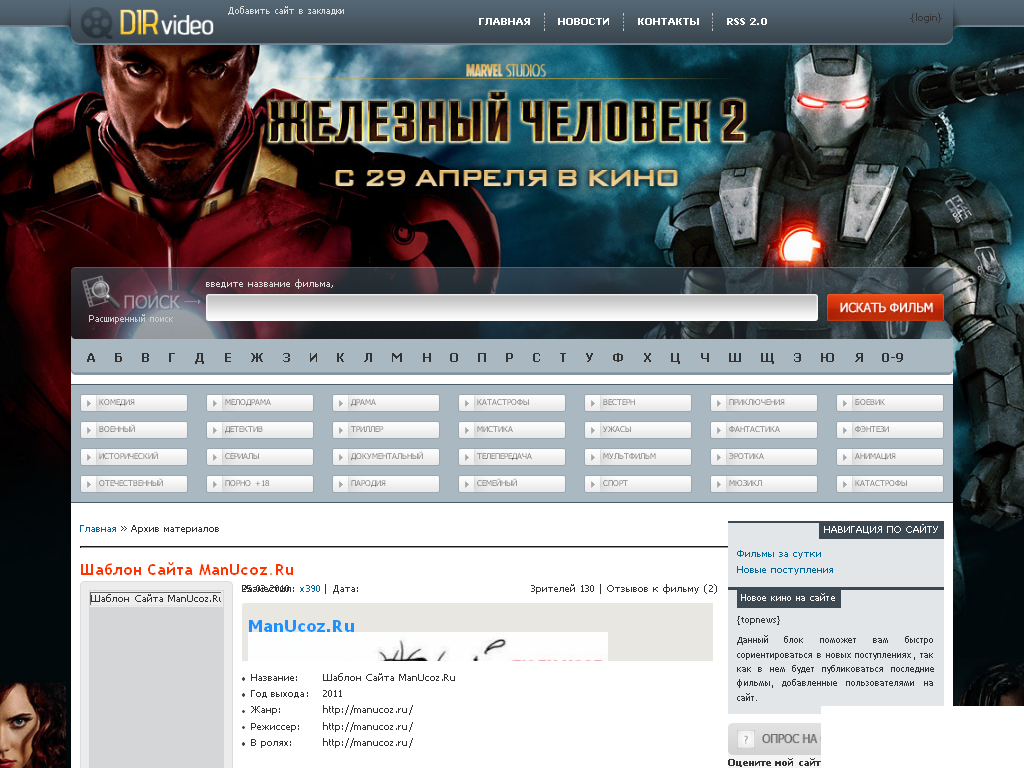Viewport: 1024px width, 768px height.
Task: Open 'Расширенный поиск' advanced search link
Action: point(131,319)
